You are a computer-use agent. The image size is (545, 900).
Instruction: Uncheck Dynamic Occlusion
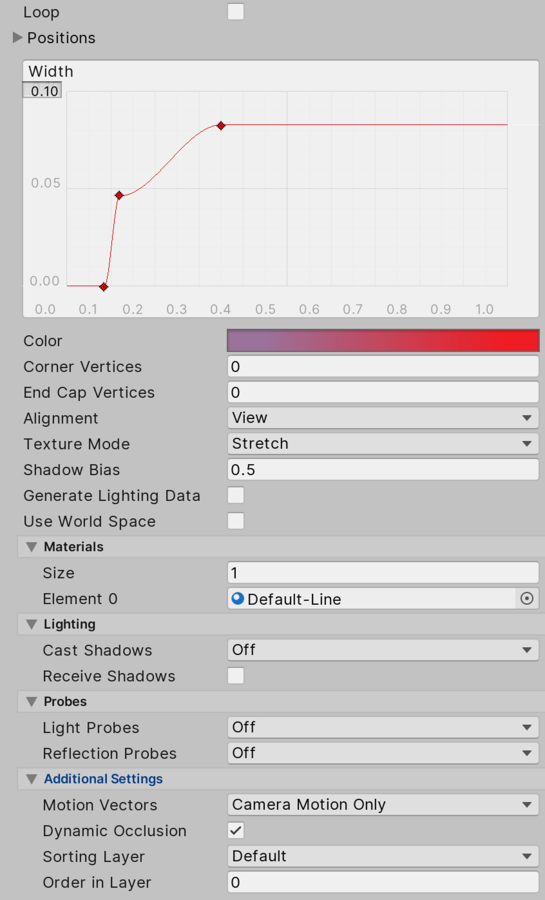pyautogui.click(x=236, y=830)
